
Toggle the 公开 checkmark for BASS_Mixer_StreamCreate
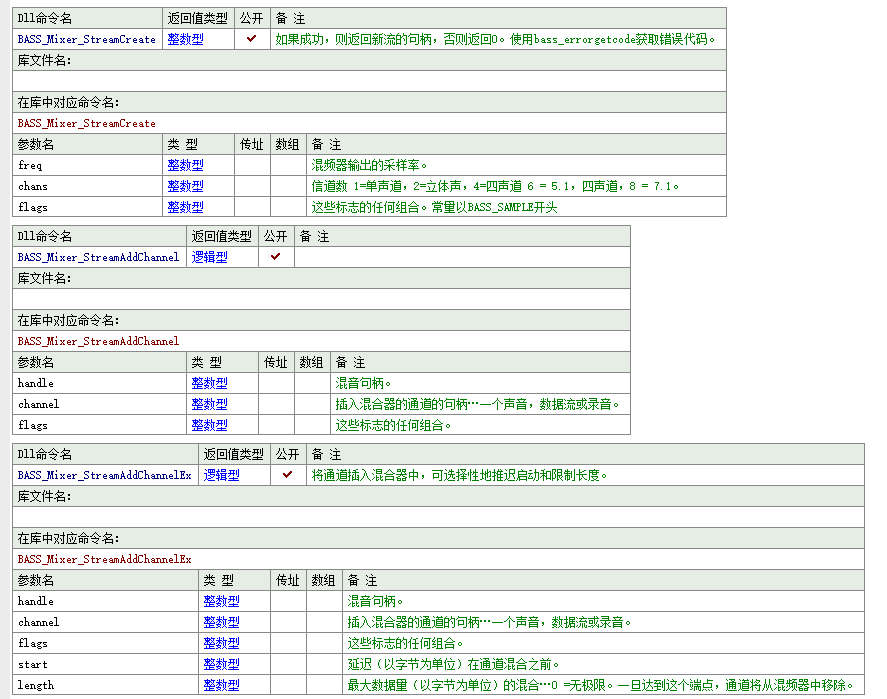[252, 39]
